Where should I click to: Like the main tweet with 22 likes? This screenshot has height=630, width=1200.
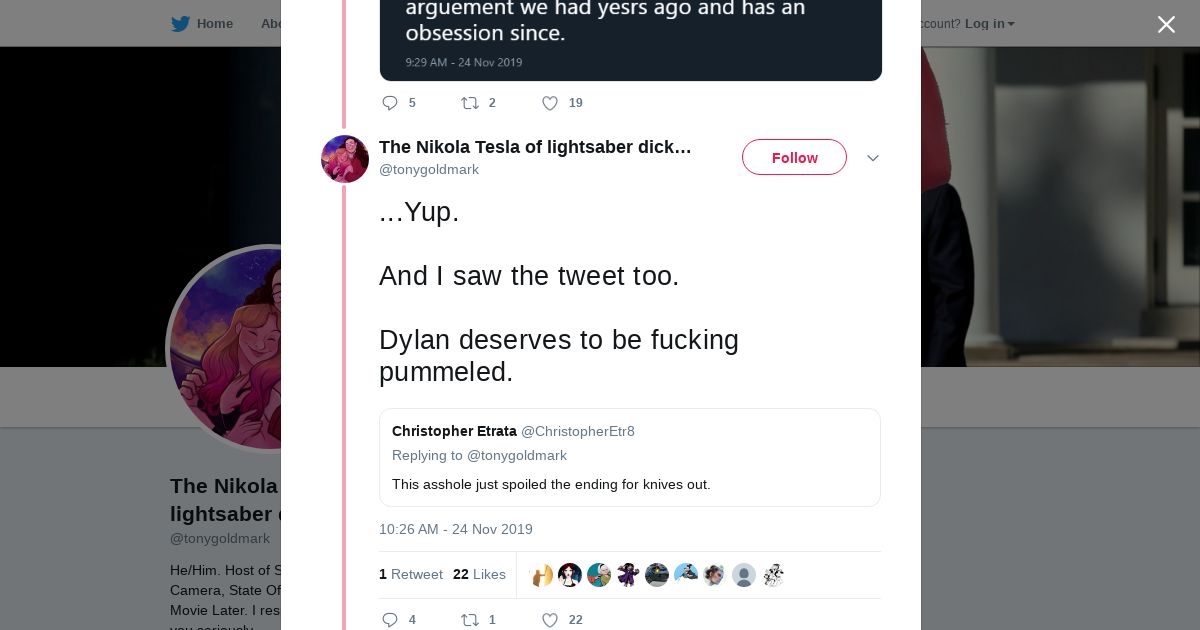tap(549, 620)
